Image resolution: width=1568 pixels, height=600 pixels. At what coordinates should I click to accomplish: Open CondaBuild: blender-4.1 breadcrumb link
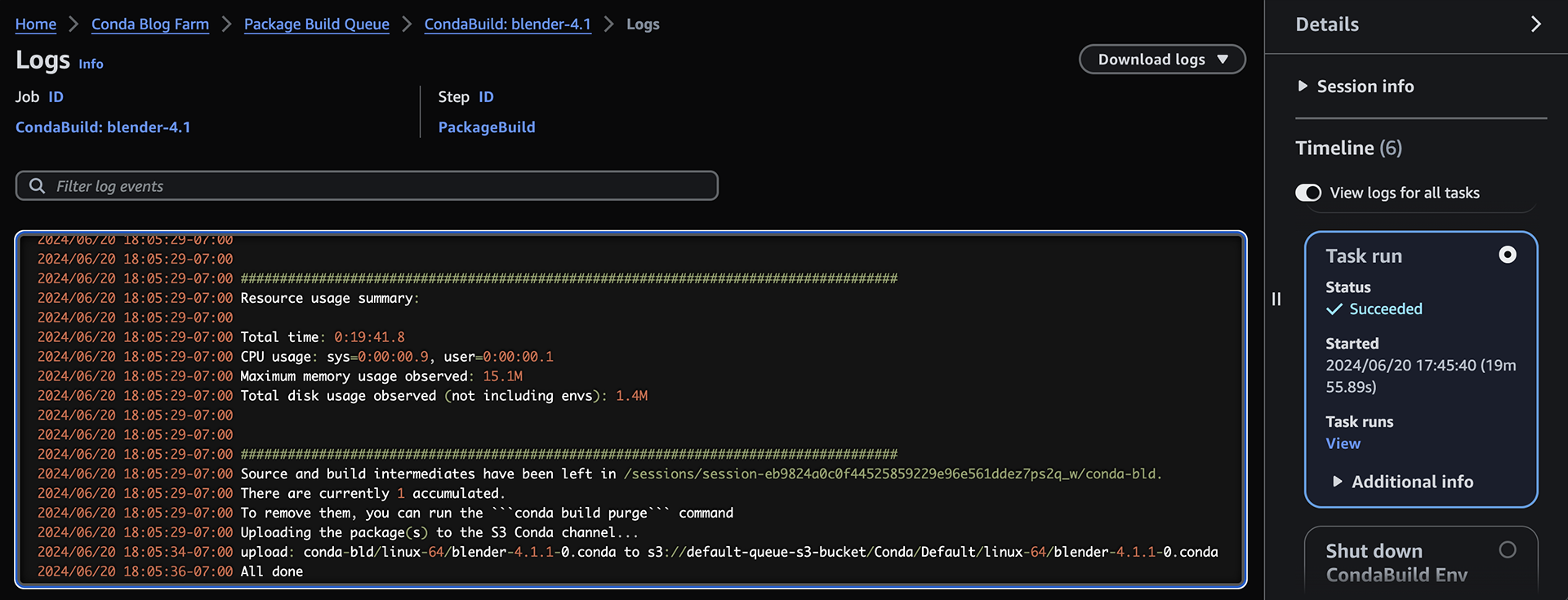tap(507, 24)
